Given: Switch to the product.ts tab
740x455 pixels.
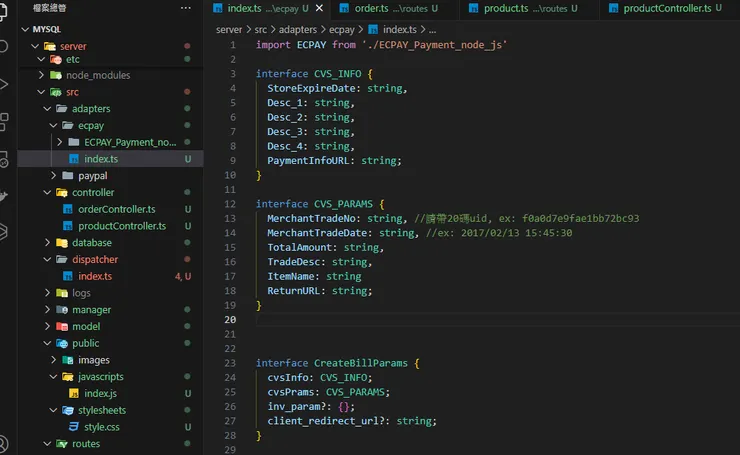Looking at the screenshot, I should coord(507,8).
